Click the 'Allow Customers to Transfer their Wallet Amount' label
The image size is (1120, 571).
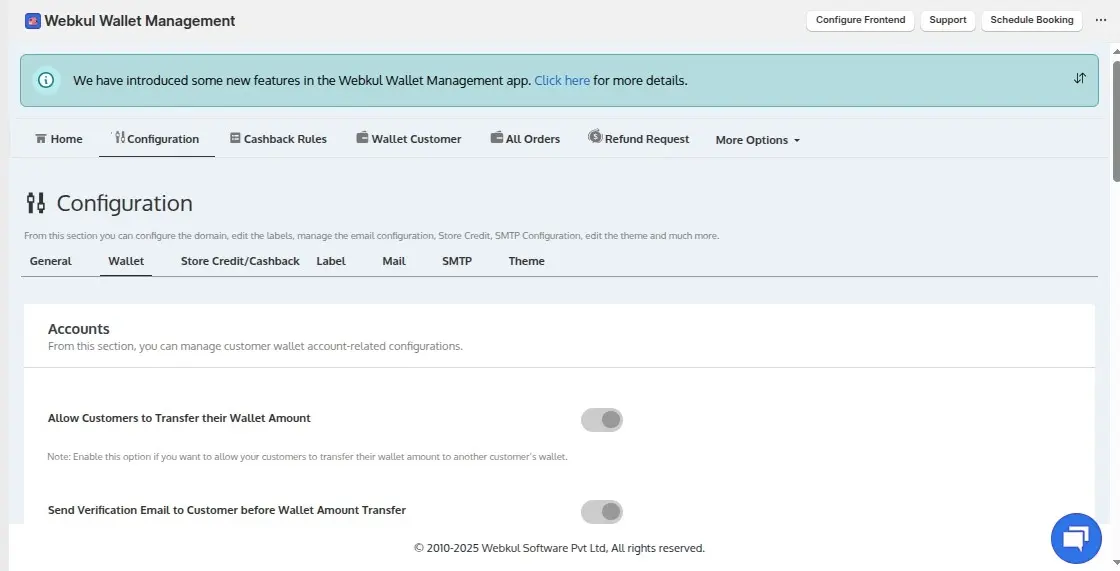click(179, 418)
